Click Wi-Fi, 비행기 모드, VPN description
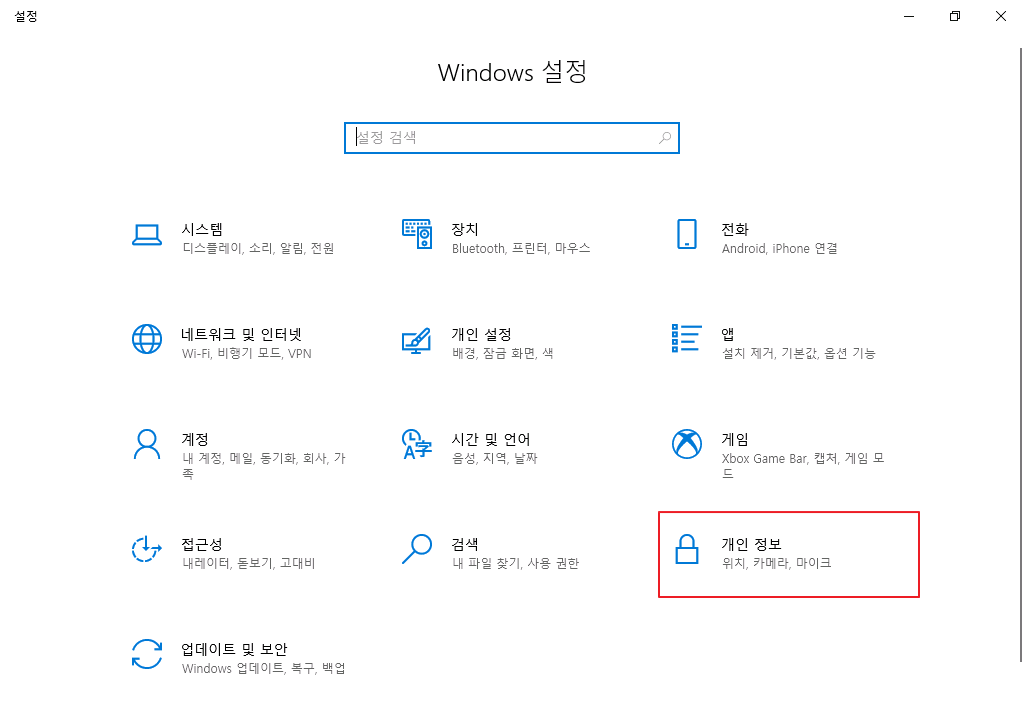This screenshot has width=1024, height=728. [247, 353]
